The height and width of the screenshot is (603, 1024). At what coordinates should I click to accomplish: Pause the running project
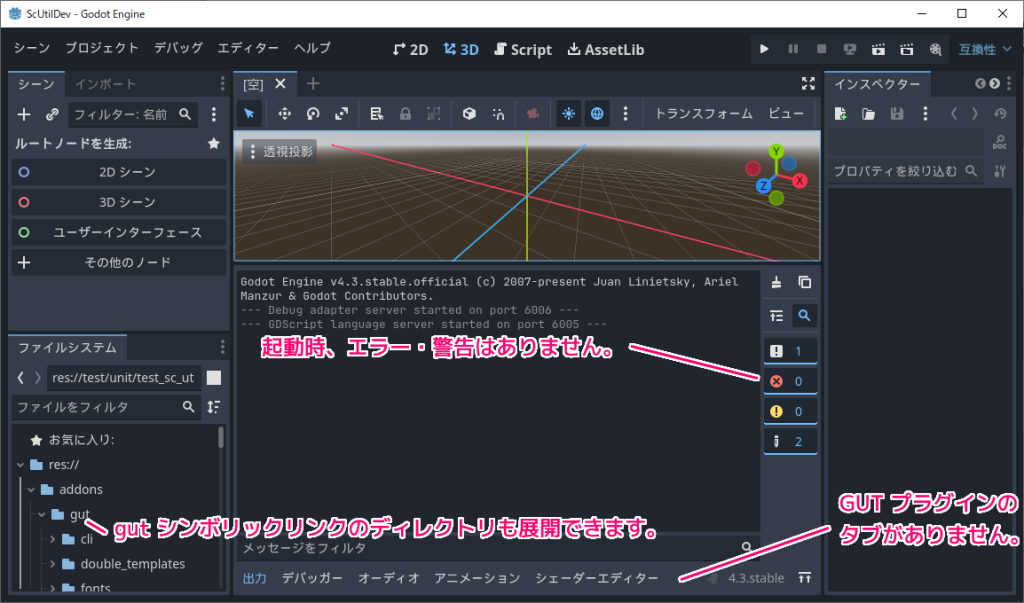(x=793, y=49)
